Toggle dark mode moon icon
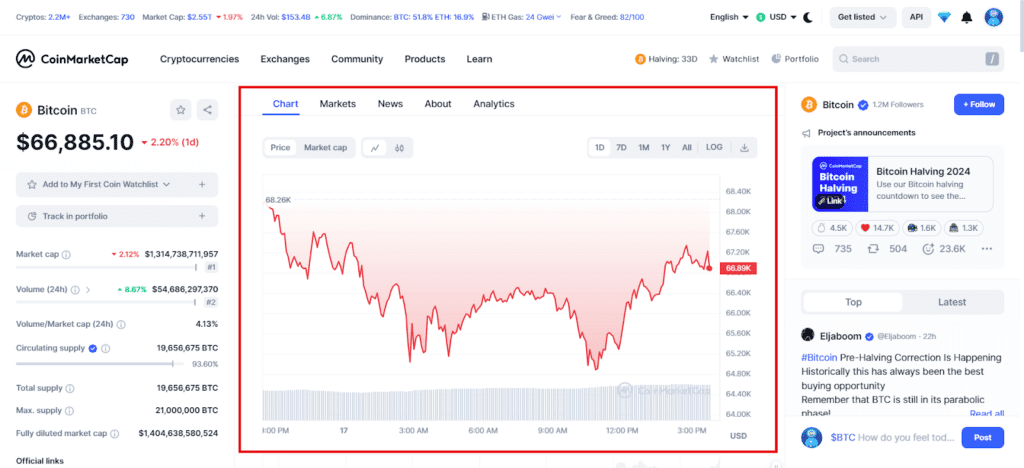This screenshot has width=1024, height=468. coord(808,17)
